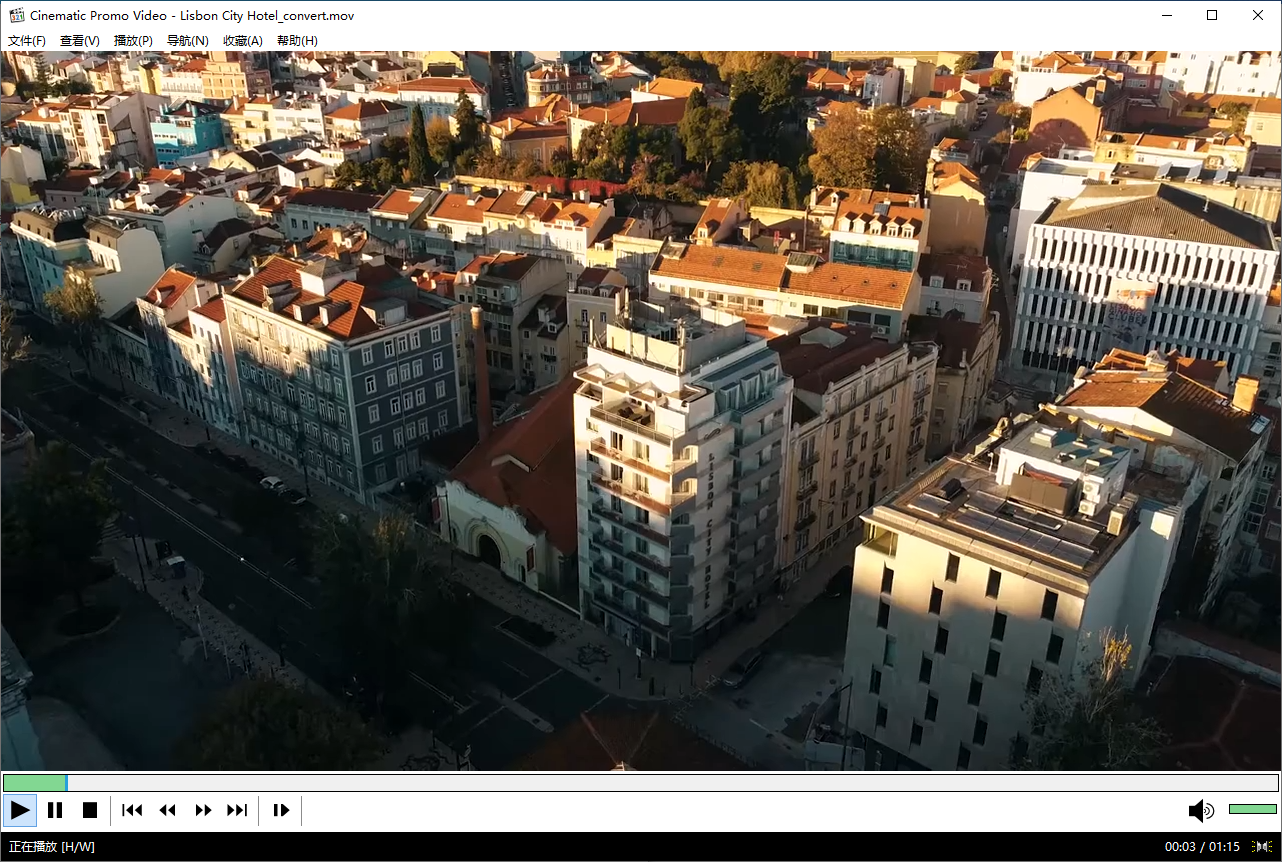Pause the video playback

(55, 810)
